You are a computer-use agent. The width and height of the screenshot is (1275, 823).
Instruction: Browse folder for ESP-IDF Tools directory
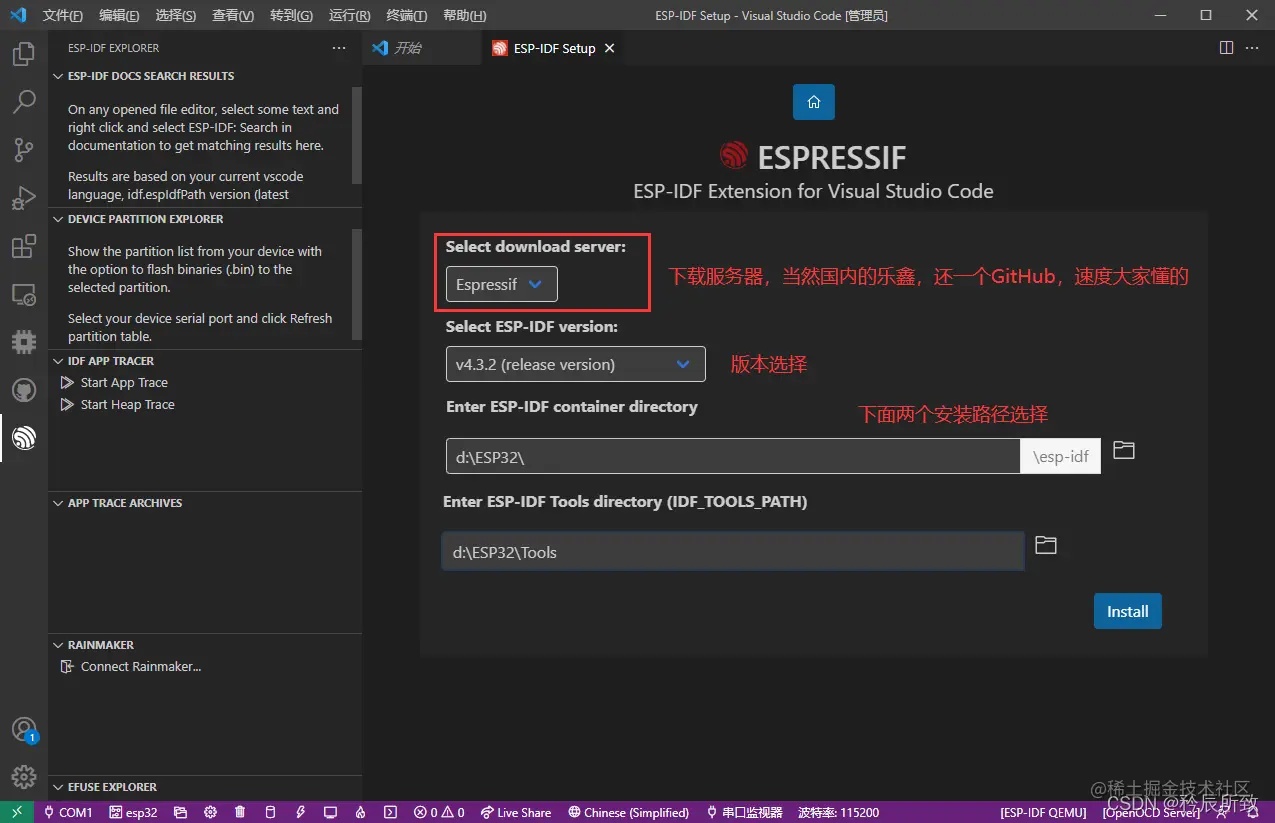1046,545
